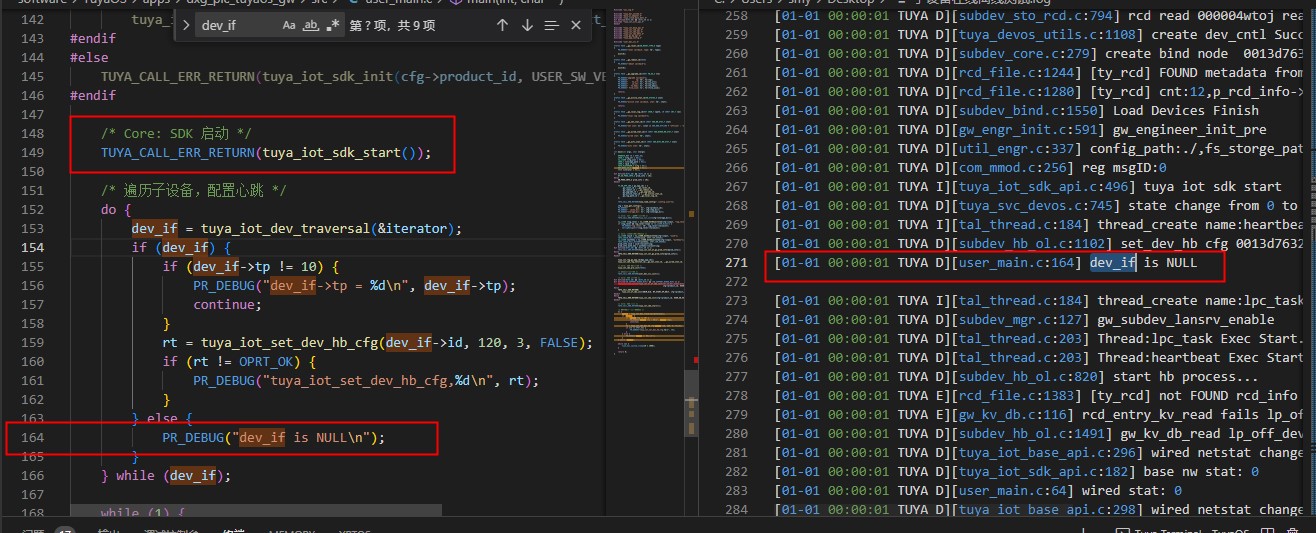Go to previous match arrow
Image resolution: width=1316 pixels, height=533 pixels.
[x=502, y=24]
